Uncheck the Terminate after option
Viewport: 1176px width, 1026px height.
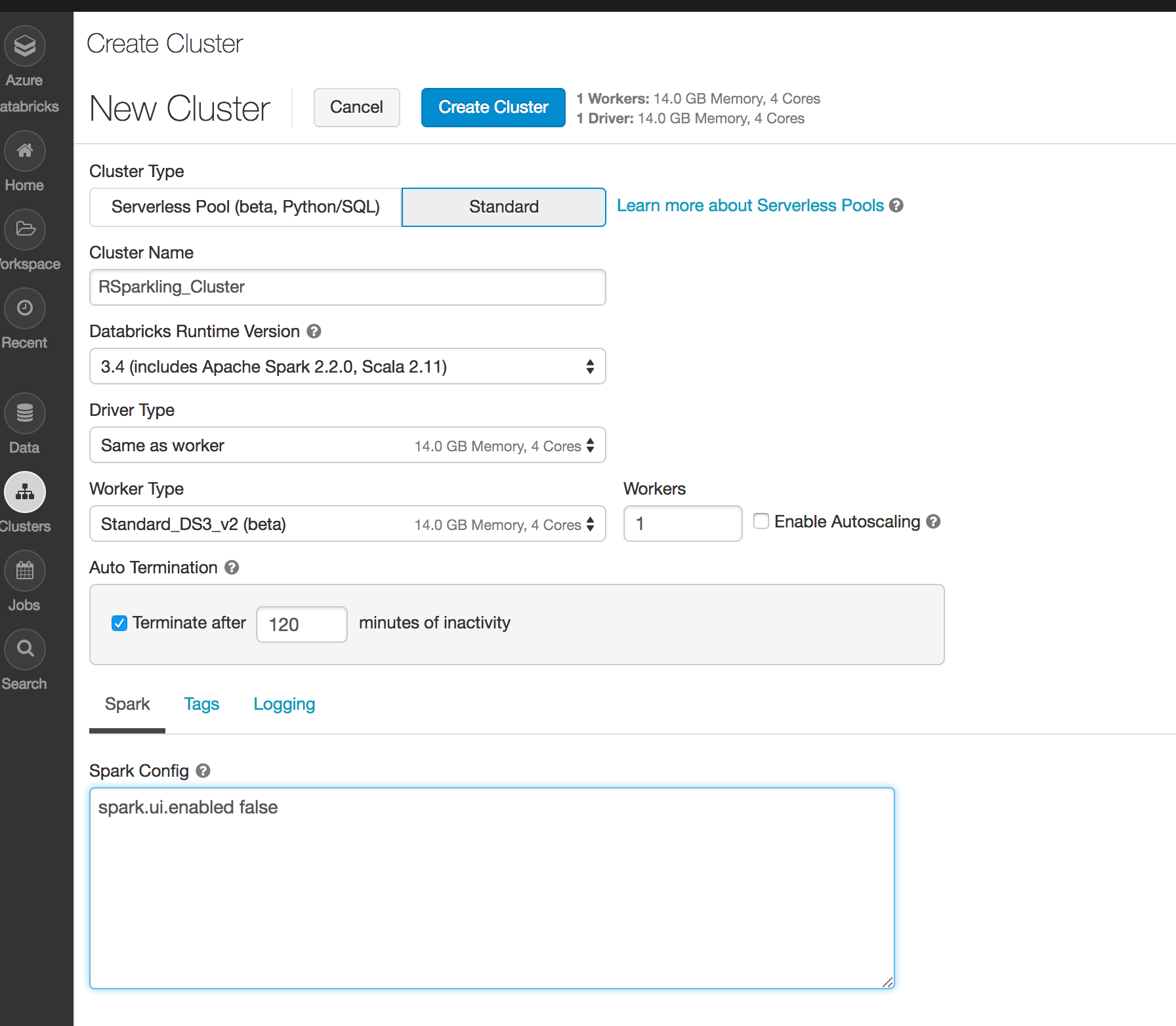pos(119,623)
